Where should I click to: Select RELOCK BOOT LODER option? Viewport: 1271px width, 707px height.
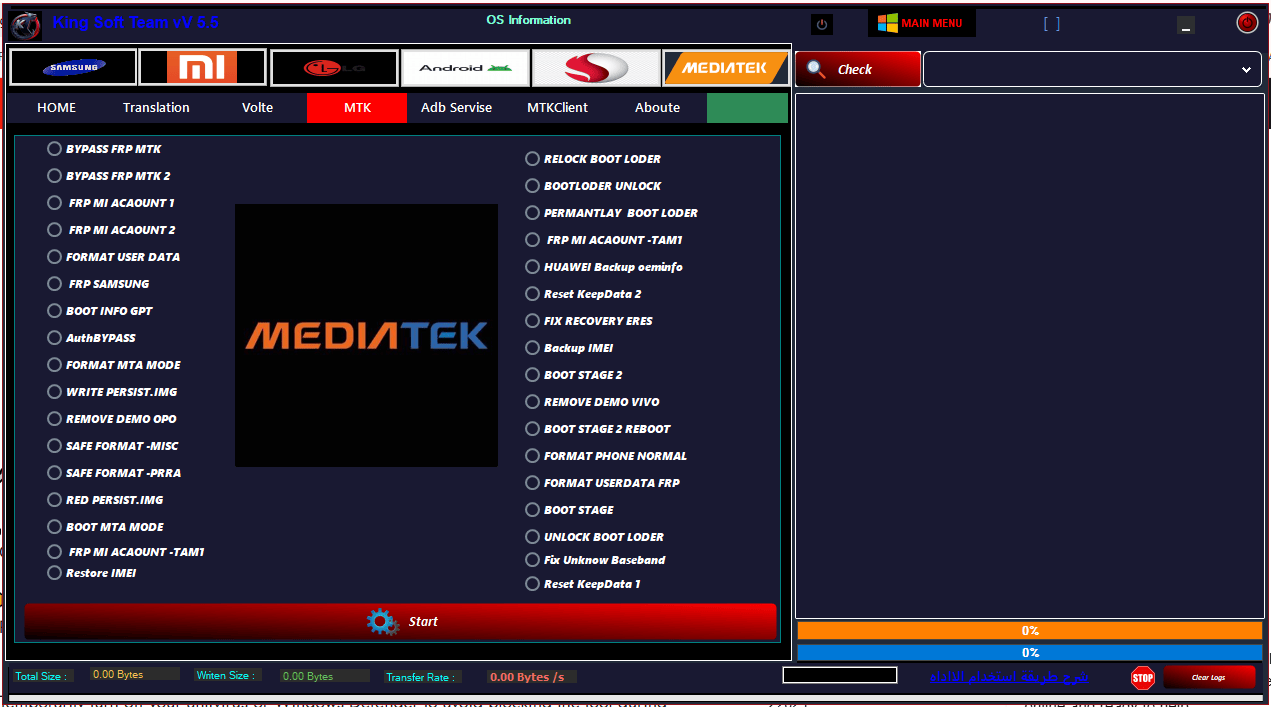[x=593, y=159]
